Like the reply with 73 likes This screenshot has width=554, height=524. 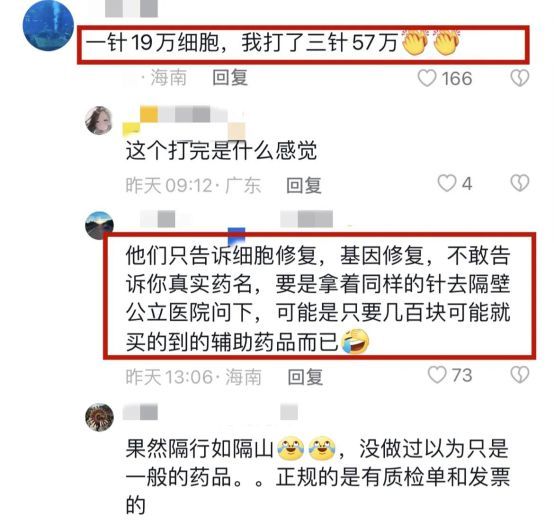[437, 375]
